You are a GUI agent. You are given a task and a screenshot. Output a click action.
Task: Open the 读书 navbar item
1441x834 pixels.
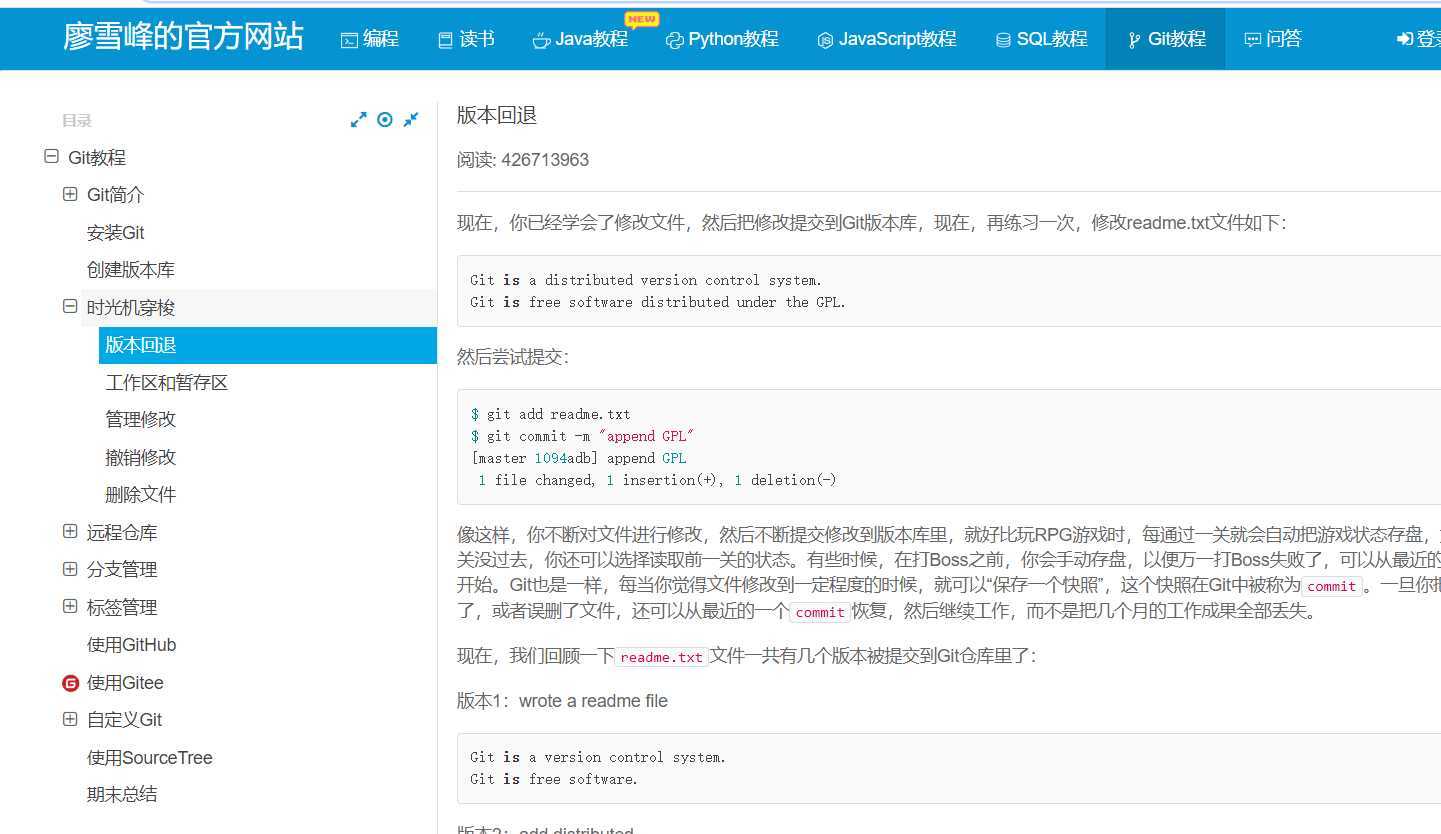point(466,39)
